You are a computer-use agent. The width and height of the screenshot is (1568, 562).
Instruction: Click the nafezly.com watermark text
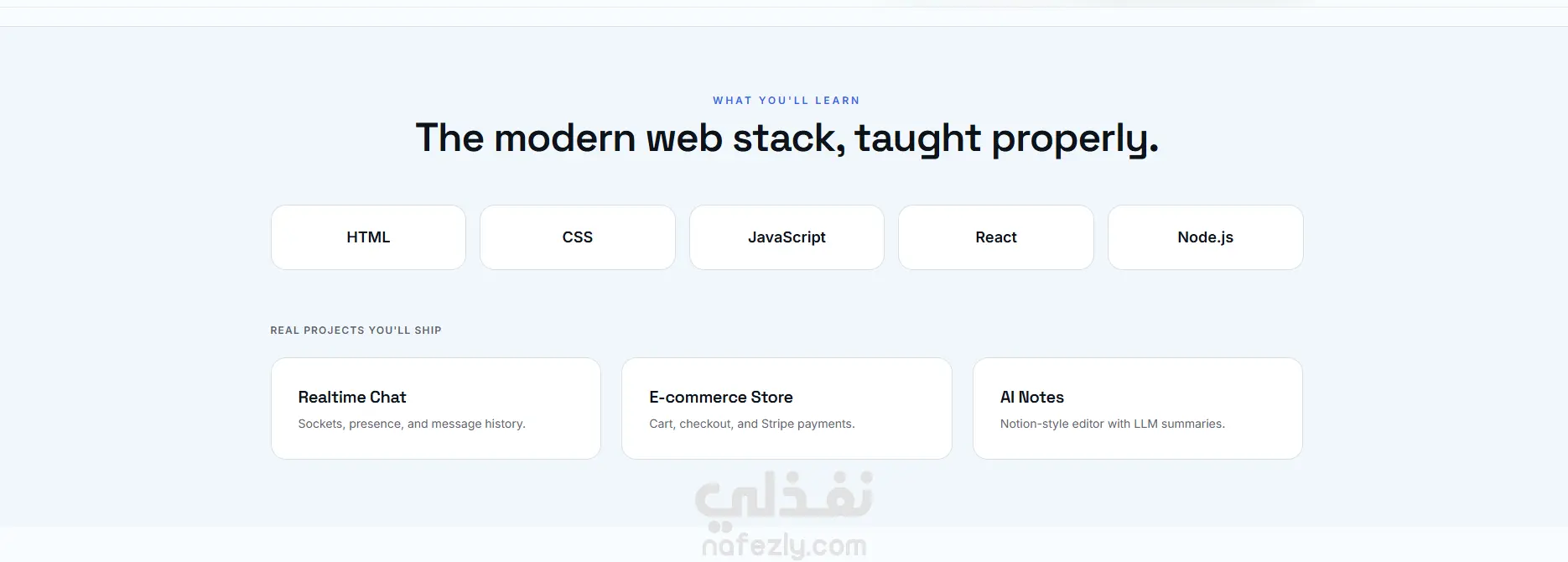(784, 546)
